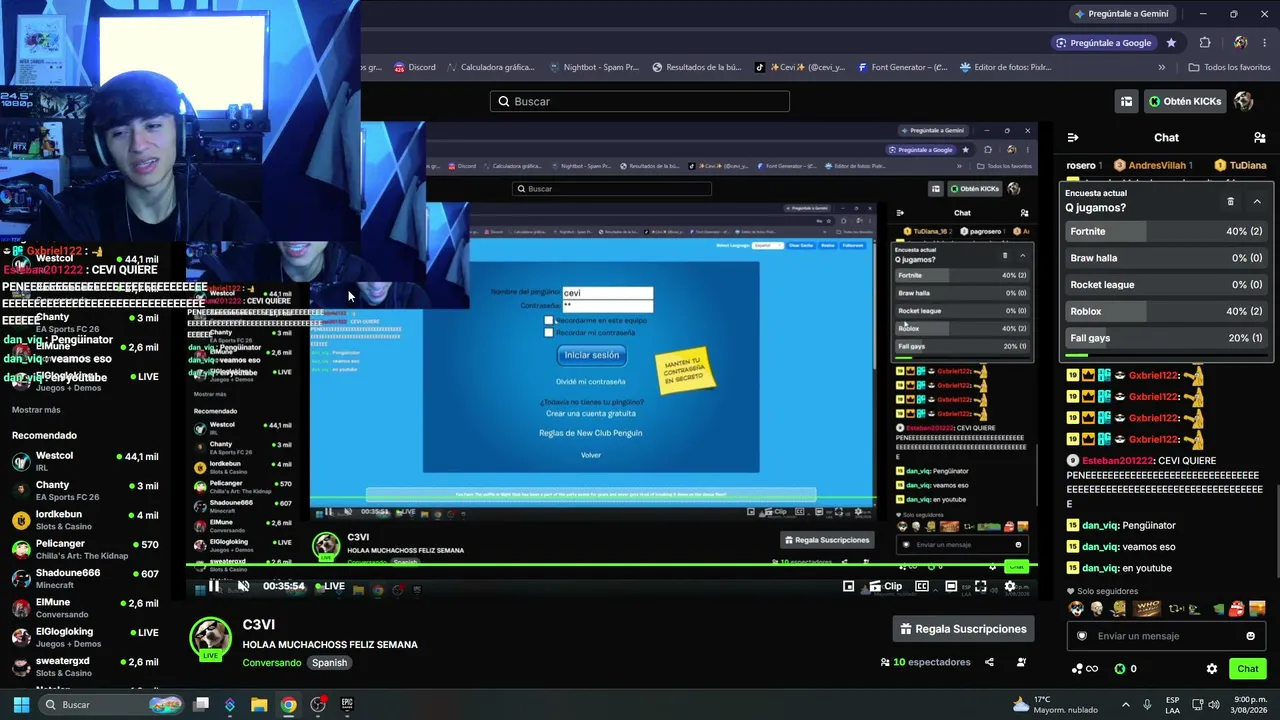Open the Nightbot bookmark
This screenshot has height=720, width=1280.
[594, 67]
